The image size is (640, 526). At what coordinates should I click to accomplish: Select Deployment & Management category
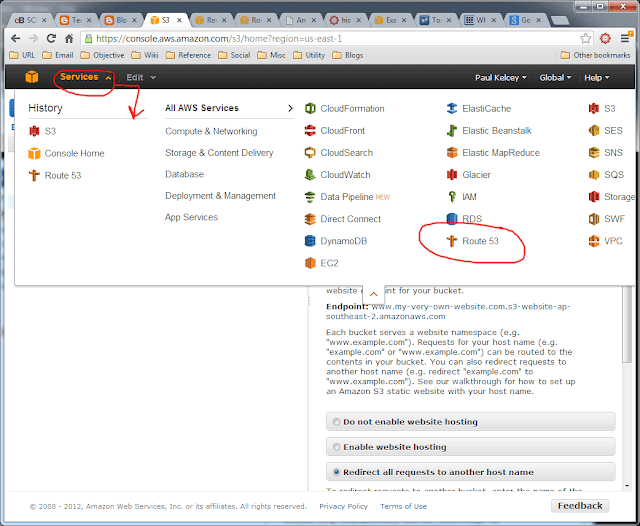point(220,196)
